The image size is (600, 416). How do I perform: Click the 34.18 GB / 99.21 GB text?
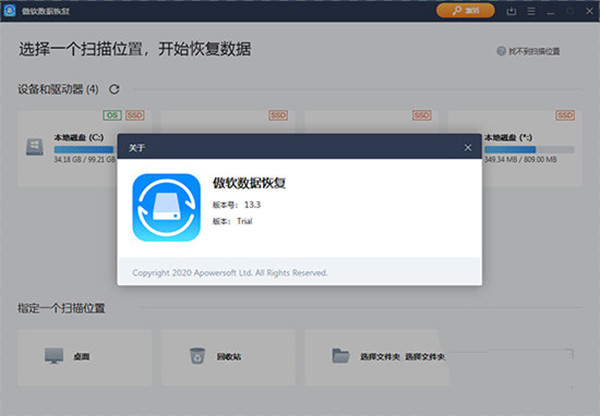pyautogui.click(x=85, y=160)
